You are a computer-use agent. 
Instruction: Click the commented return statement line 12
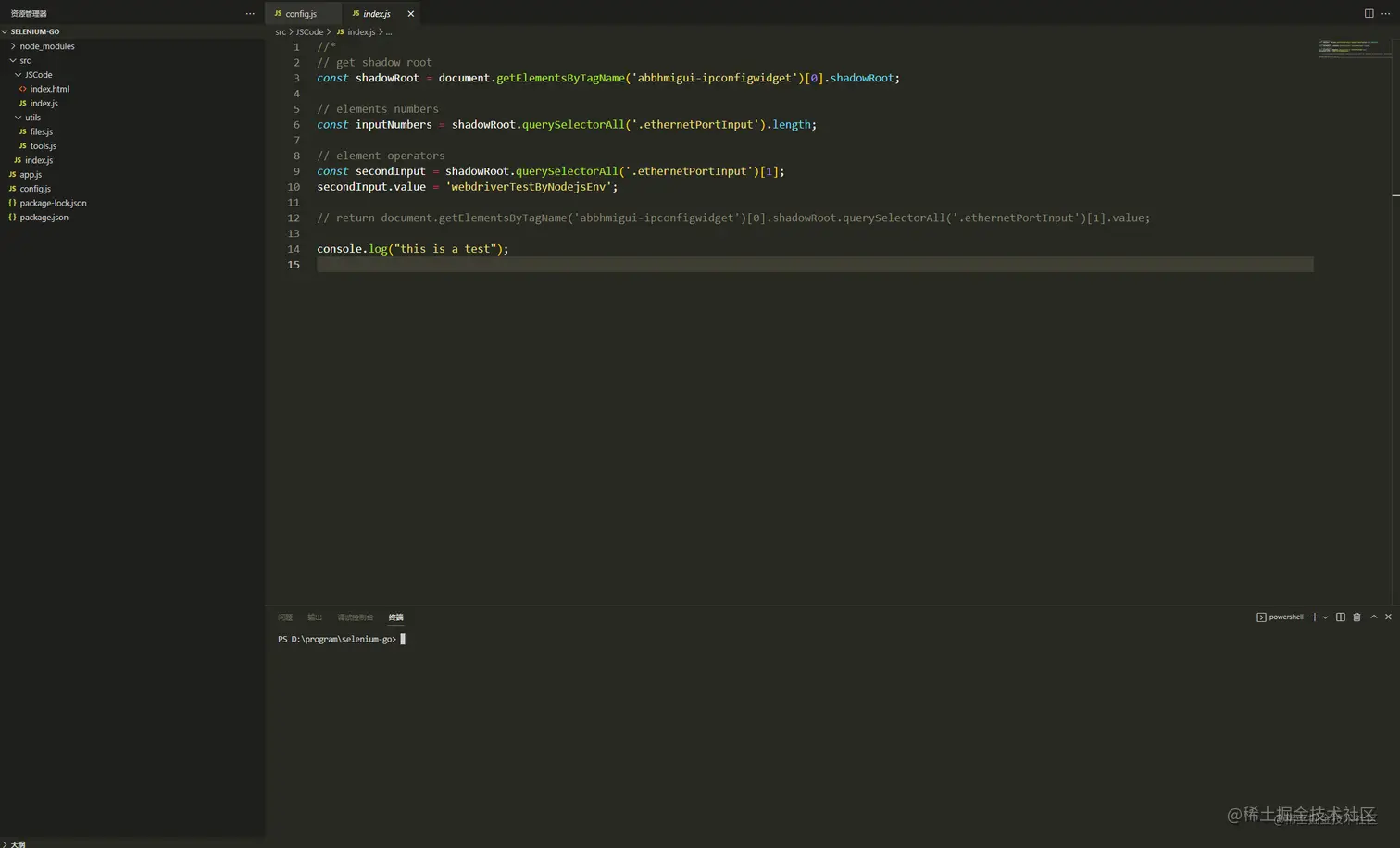pos(733,218)
